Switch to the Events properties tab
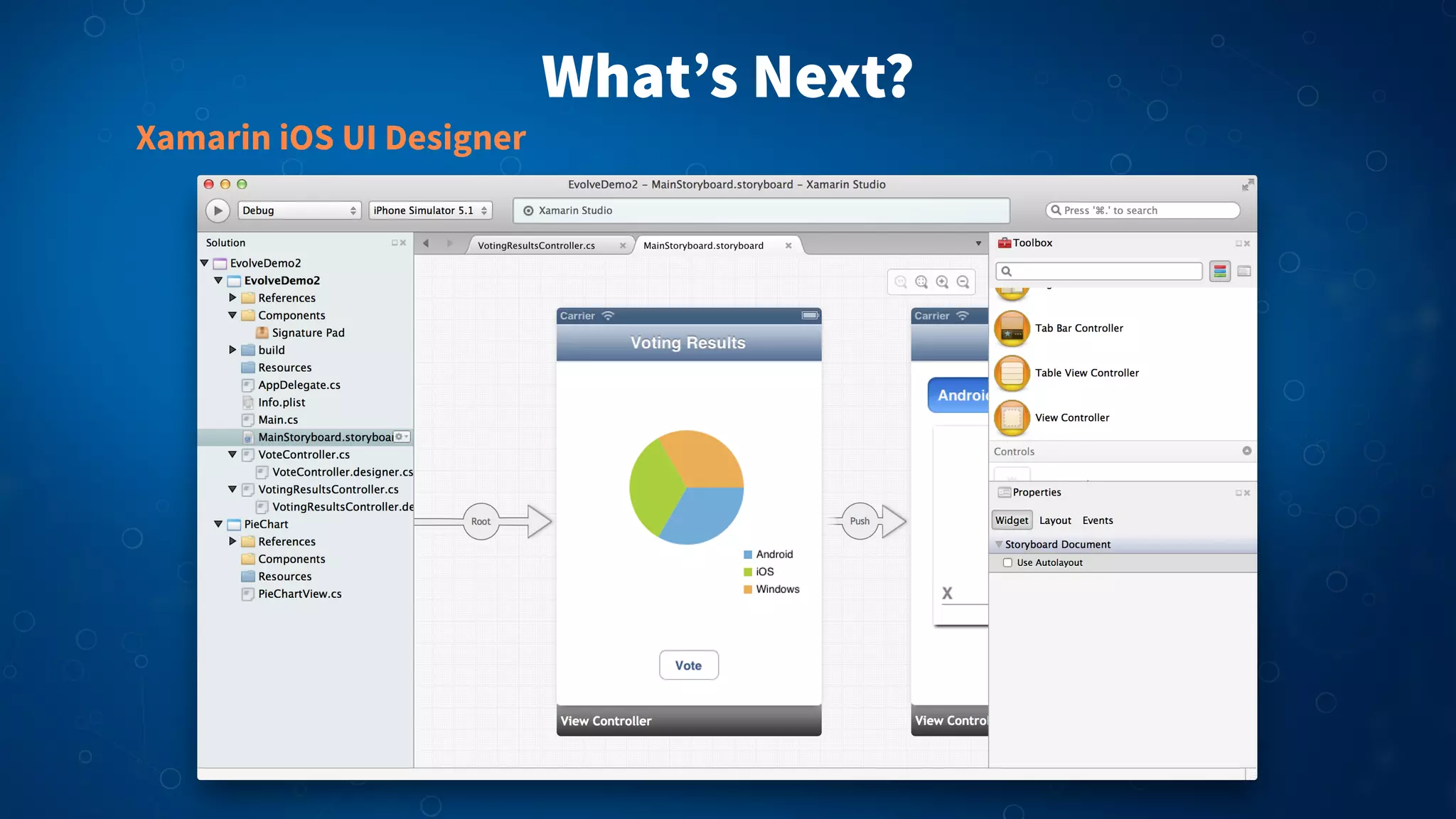Viewport: 1456px width, 819px height. [x=1098, y=520]
